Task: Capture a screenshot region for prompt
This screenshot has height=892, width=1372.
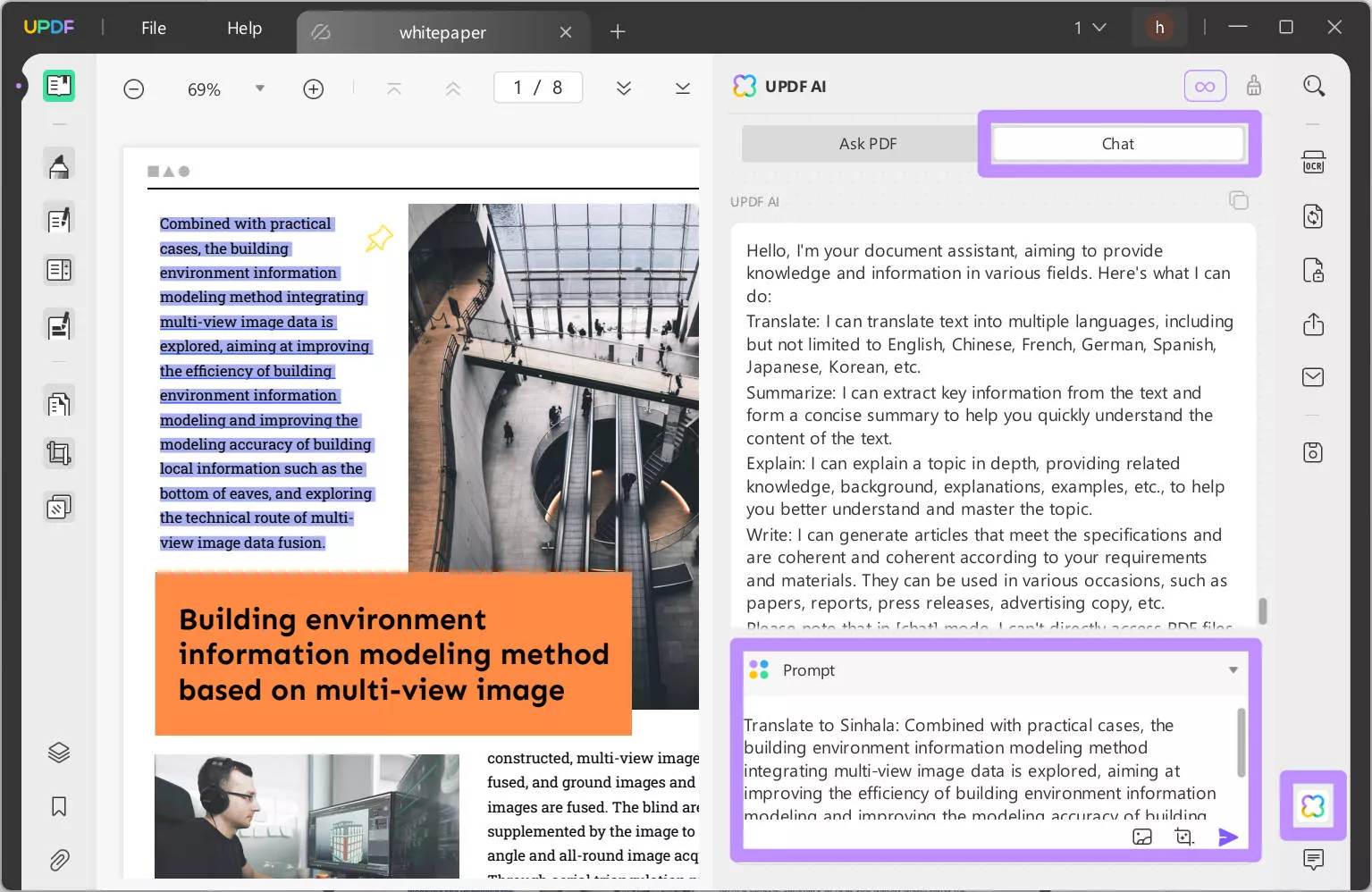Action: point(1184,837)
